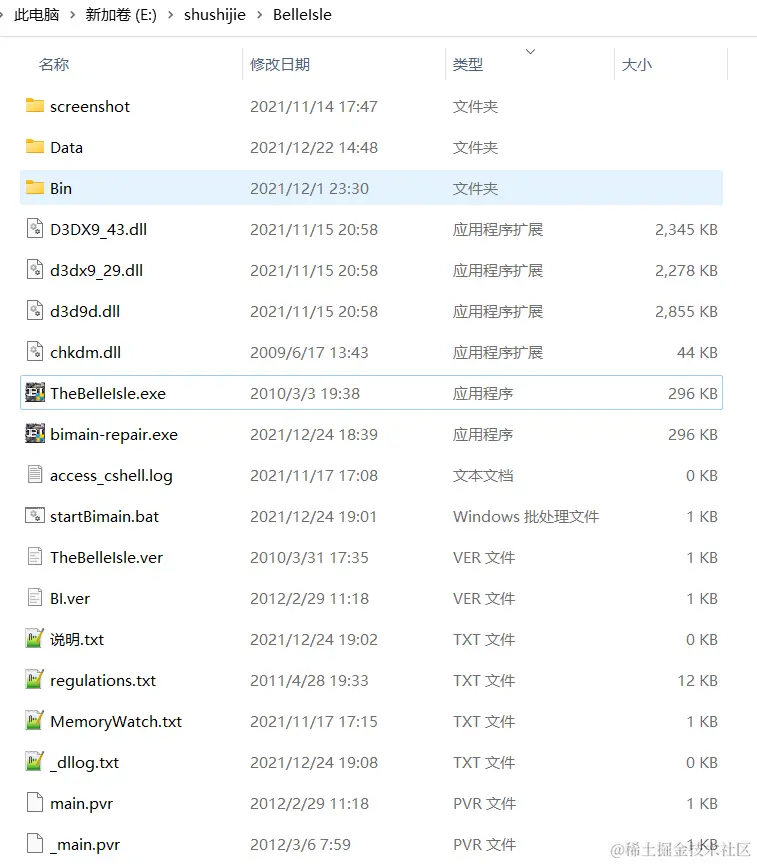Navigate to 此电脑 in the breadcrumb
Image resolution: width=757 pixels, height=864 pixels.
pyautogui.click(x=36, y=15)
